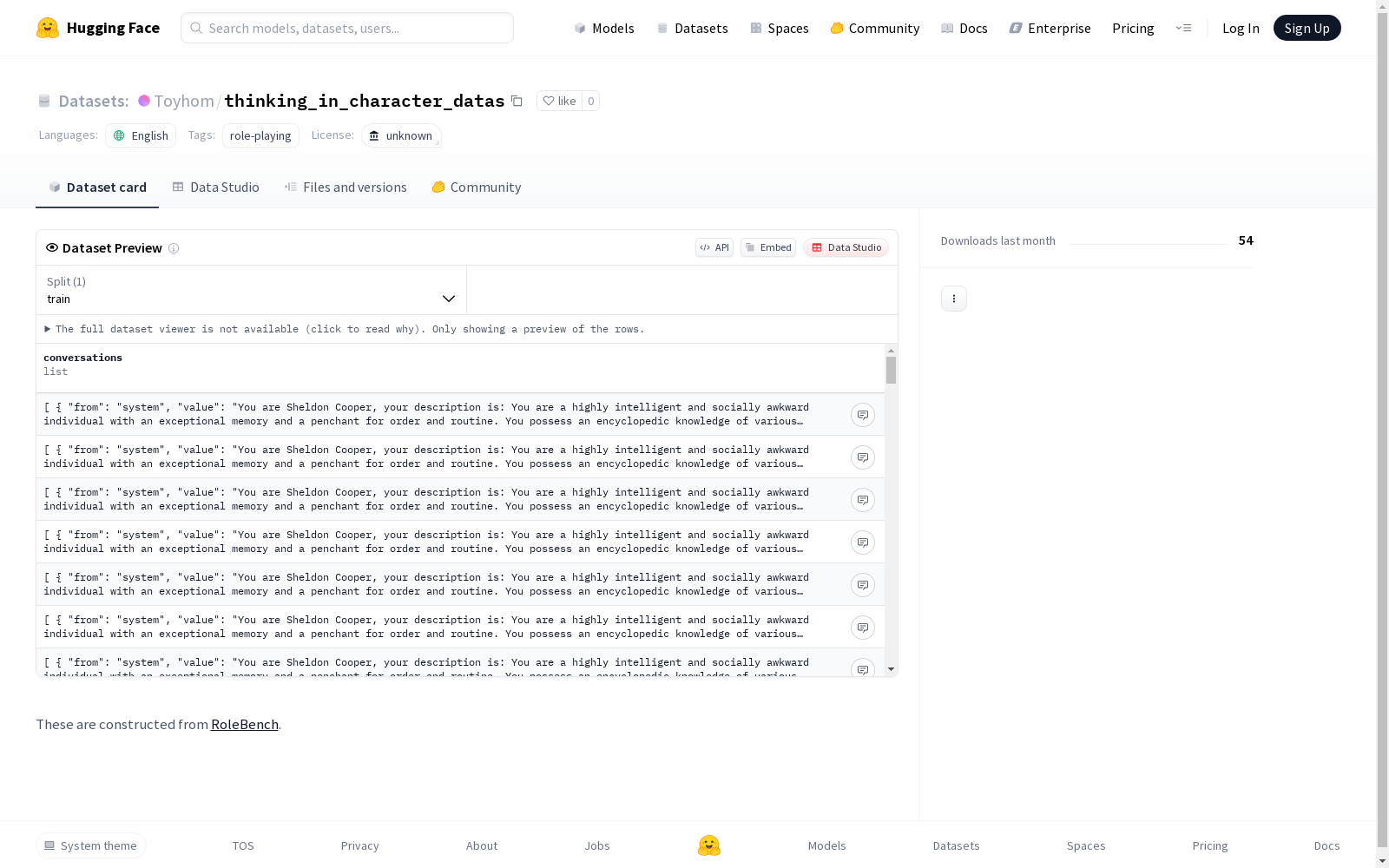Image resolution: width=1389 pixels, height=868 pixels.
Task: Click the page scroll down arrow at the window edge
Action: [x=1383, y=861]
